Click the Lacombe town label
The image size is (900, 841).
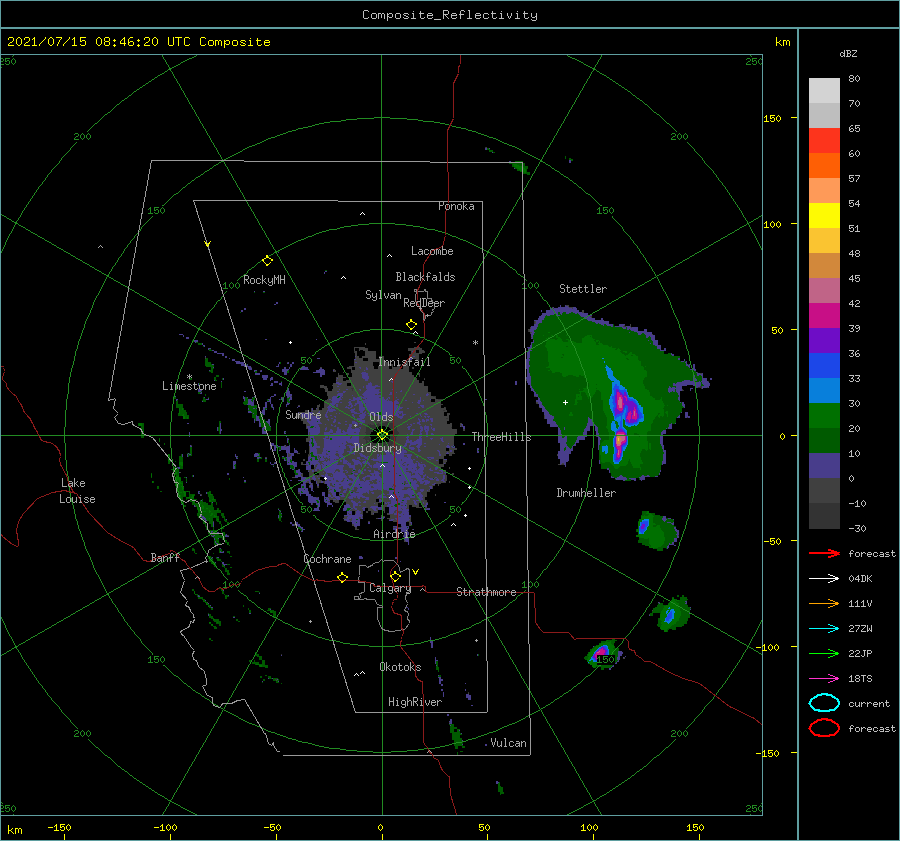432,251
